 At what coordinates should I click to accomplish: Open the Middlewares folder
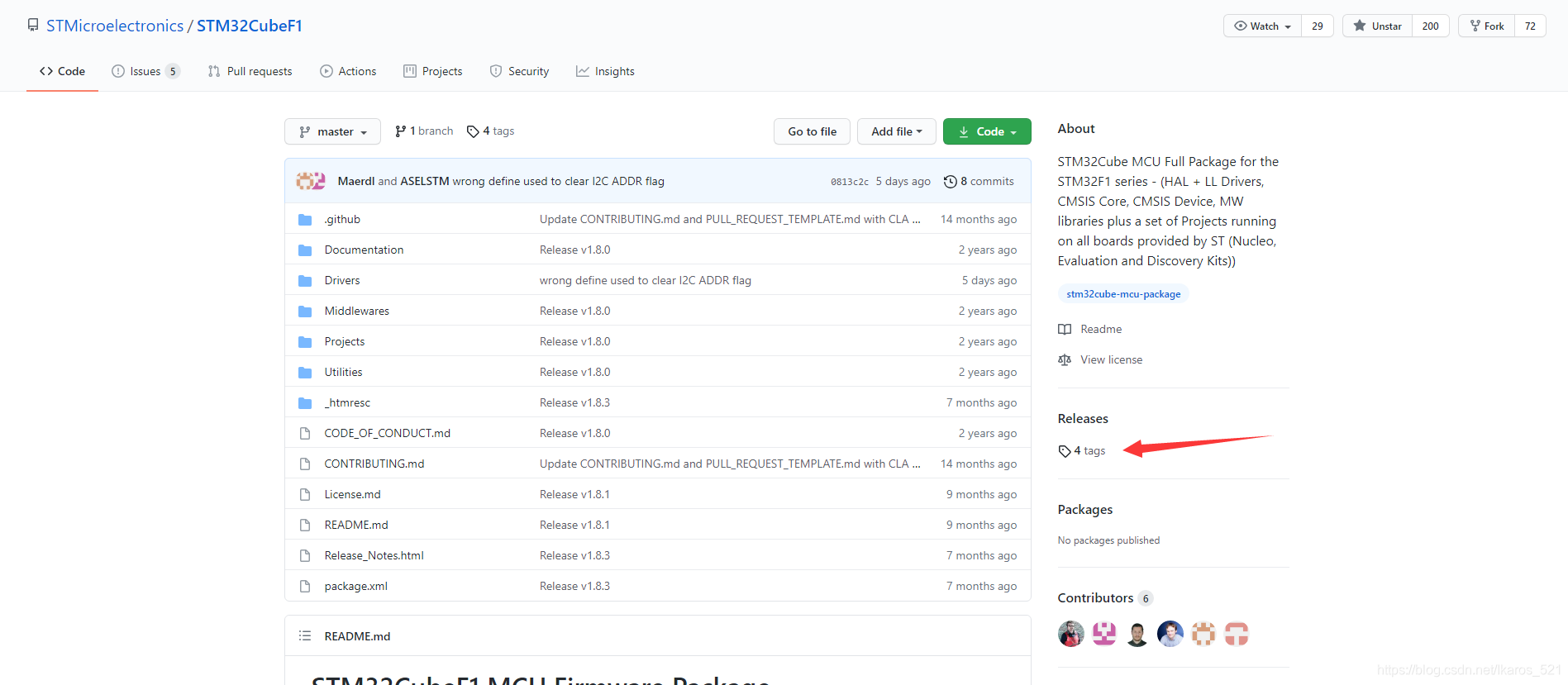coord(356,311)
